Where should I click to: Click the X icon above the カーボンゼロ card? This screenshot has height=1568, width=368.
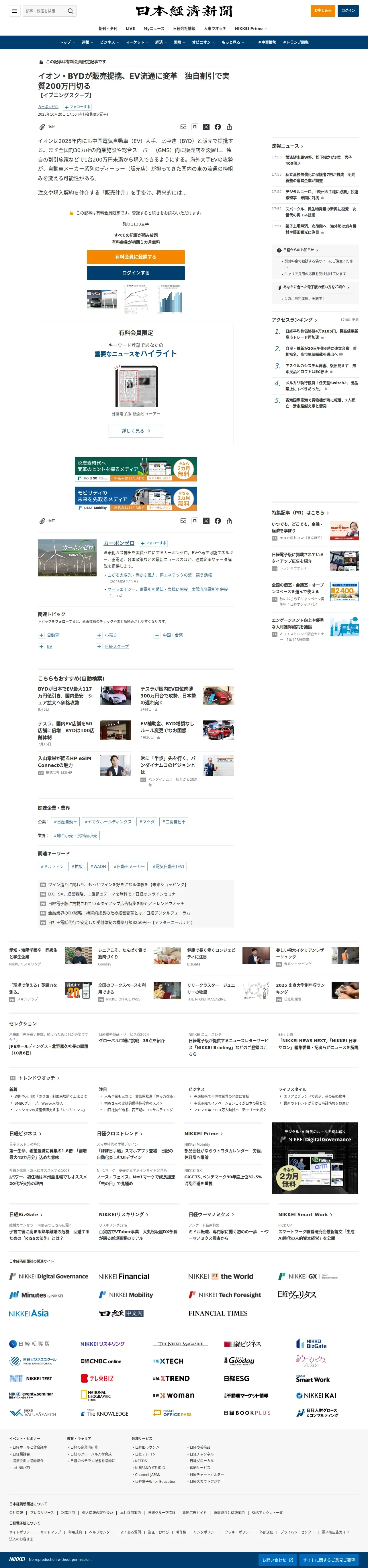click(206, 520)
